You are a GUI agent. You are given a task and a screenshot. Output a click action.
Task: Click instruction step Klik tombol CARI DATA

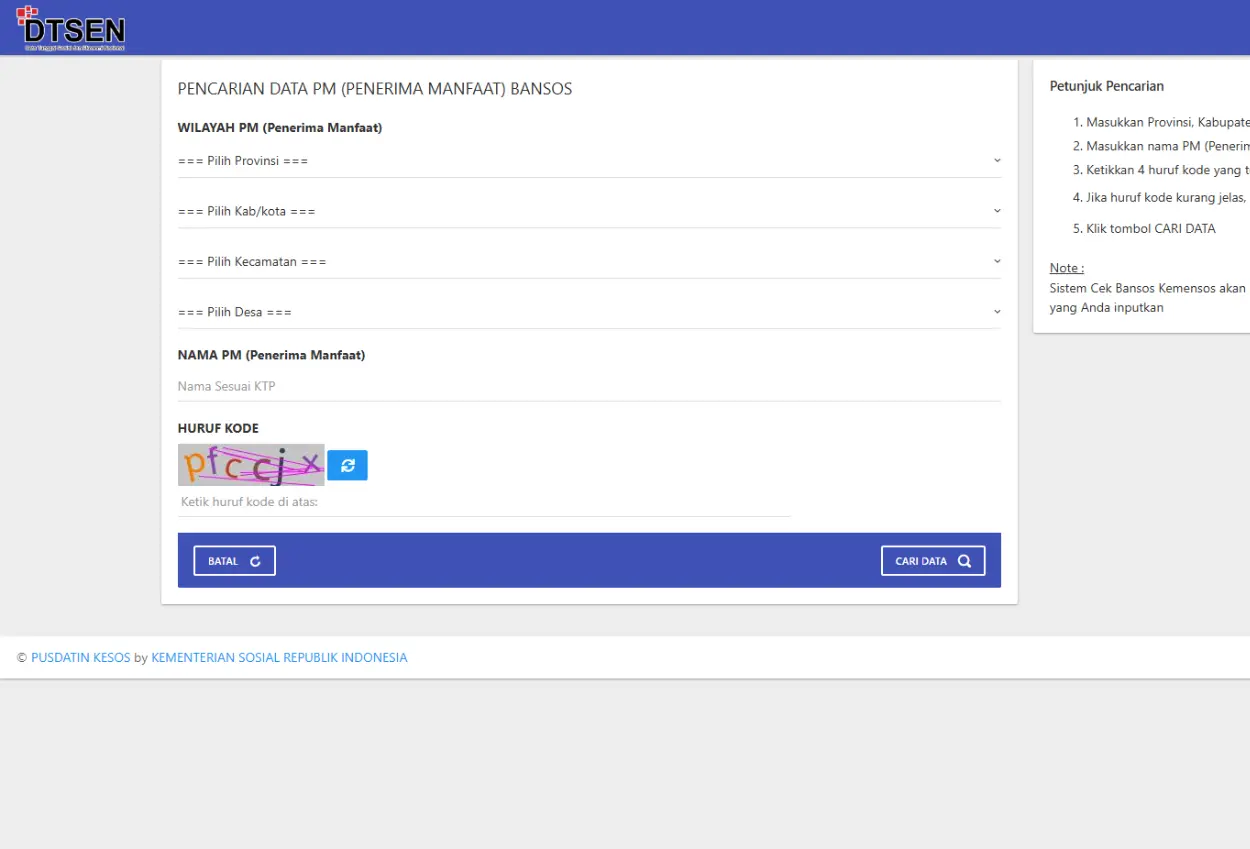pos(1144,229)
